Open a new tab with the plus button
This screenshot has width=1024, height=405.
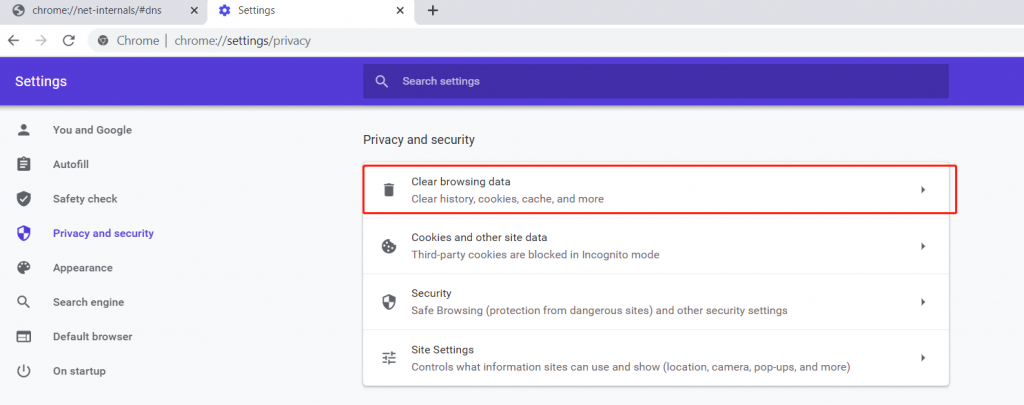[432, 10]
